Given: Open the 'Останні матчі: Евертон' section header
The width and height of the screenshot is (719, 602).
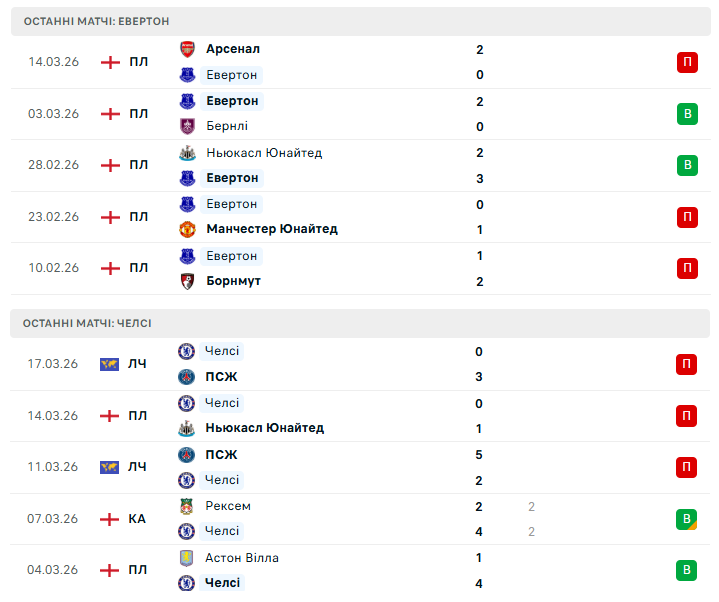Looking at the screenshot, I should 97,21.
